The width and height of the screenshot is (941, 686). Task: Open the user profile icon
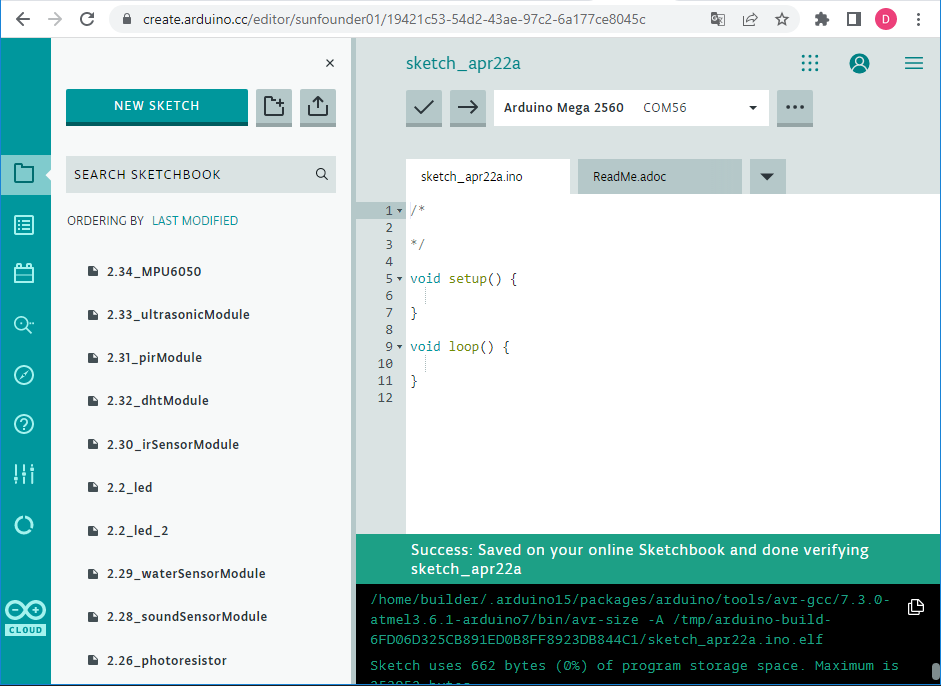coord(859,63)
